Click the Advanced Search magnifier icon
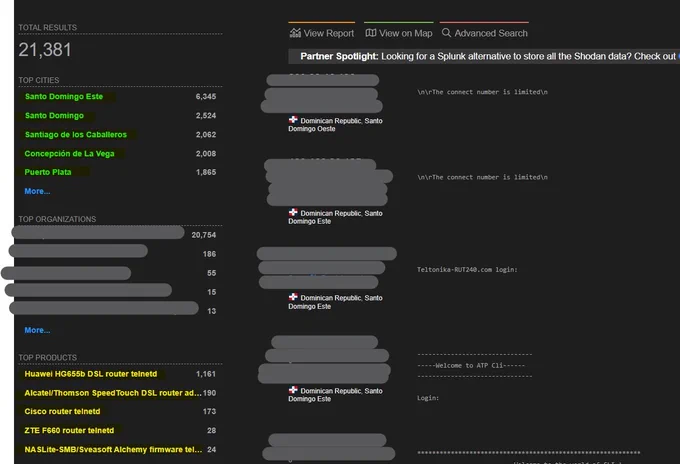The width and height of the screenshot is (680, 464). pyautogui.click(x=446, y=33)
